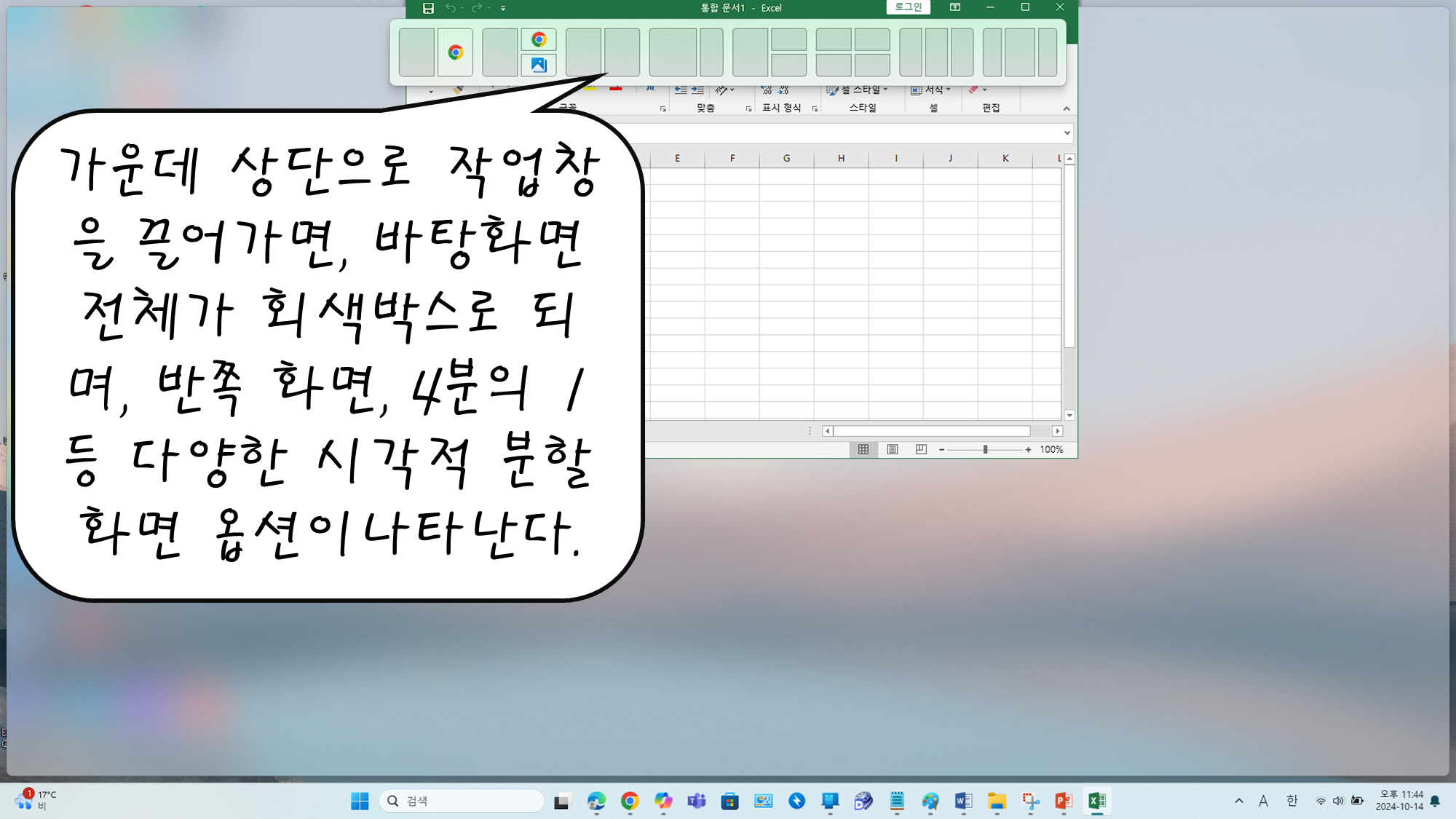Expand the formula bar with its chevron
Viewport: 1456px width, 819px height.
(1067, 132)
